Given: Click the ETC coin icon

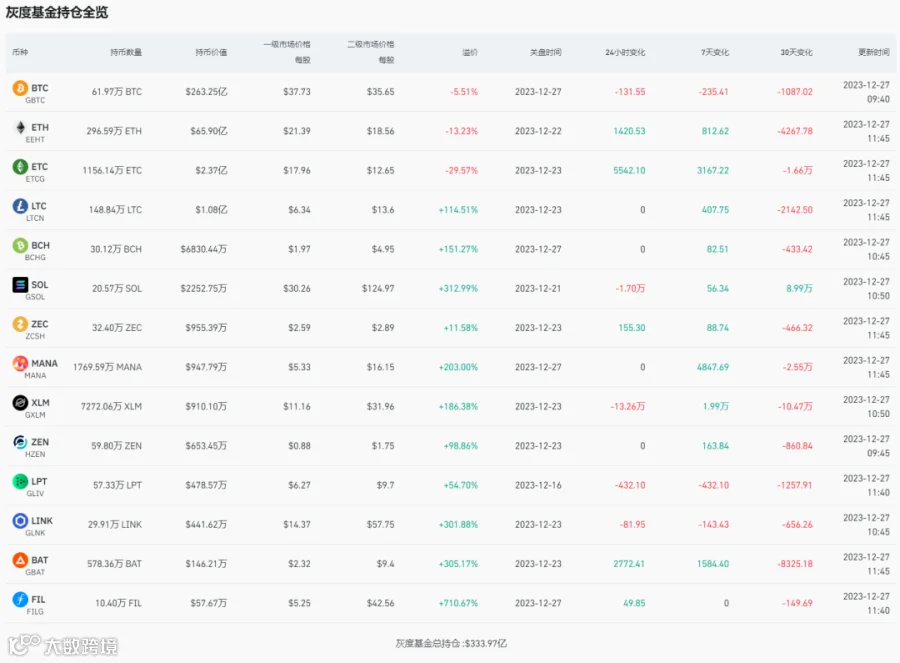Looking at the screenshot, I should pos(19,167).
